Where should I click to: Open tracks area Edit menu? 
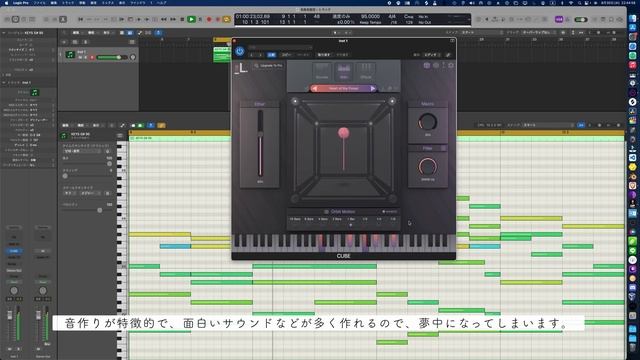click(x=77, y=33)
